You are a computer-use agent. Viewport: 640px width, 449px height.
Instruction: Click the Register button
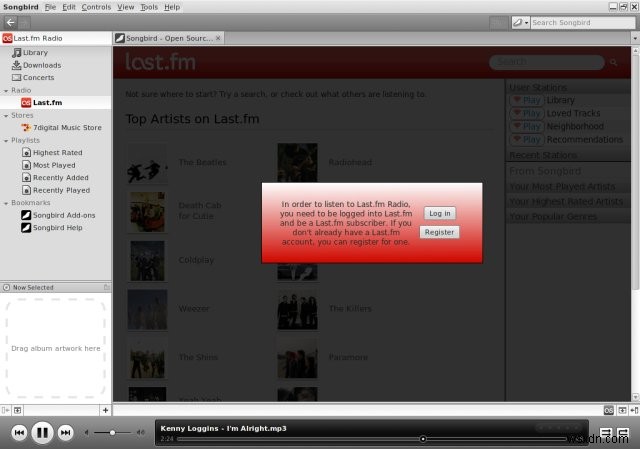pyautogui.click(x=439, y=232)
